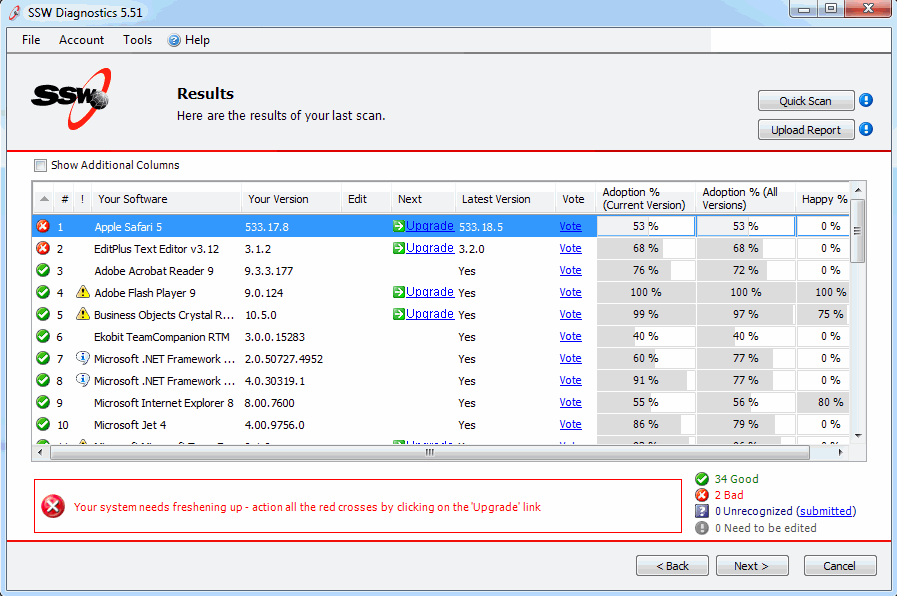Click green check icon for Microsoft Jet 4

click(x=43, y=424)
